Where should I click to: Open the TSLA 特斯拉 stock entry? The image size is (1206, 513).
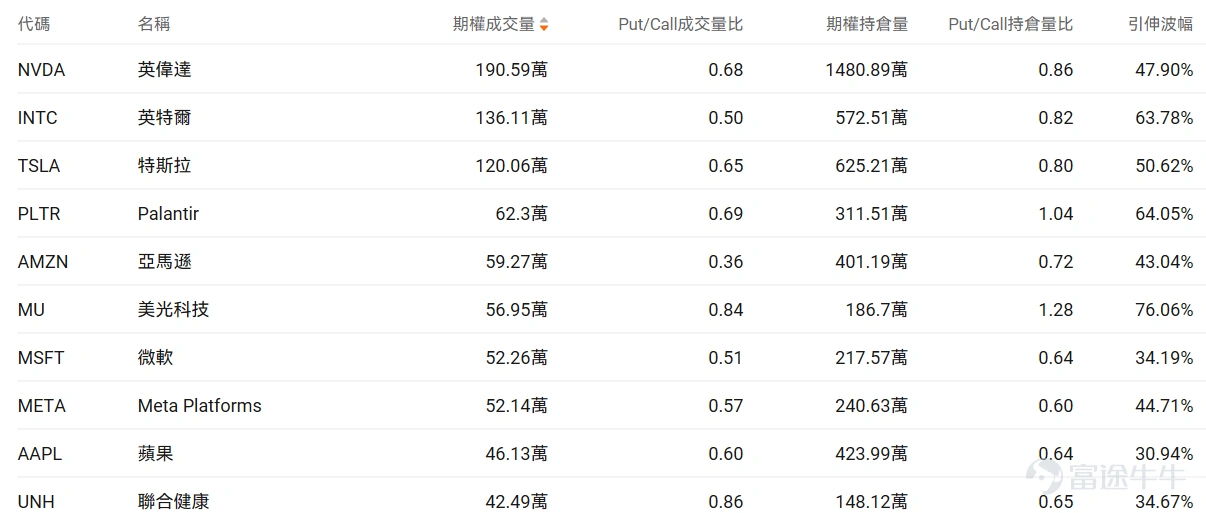tap(603, 166)
